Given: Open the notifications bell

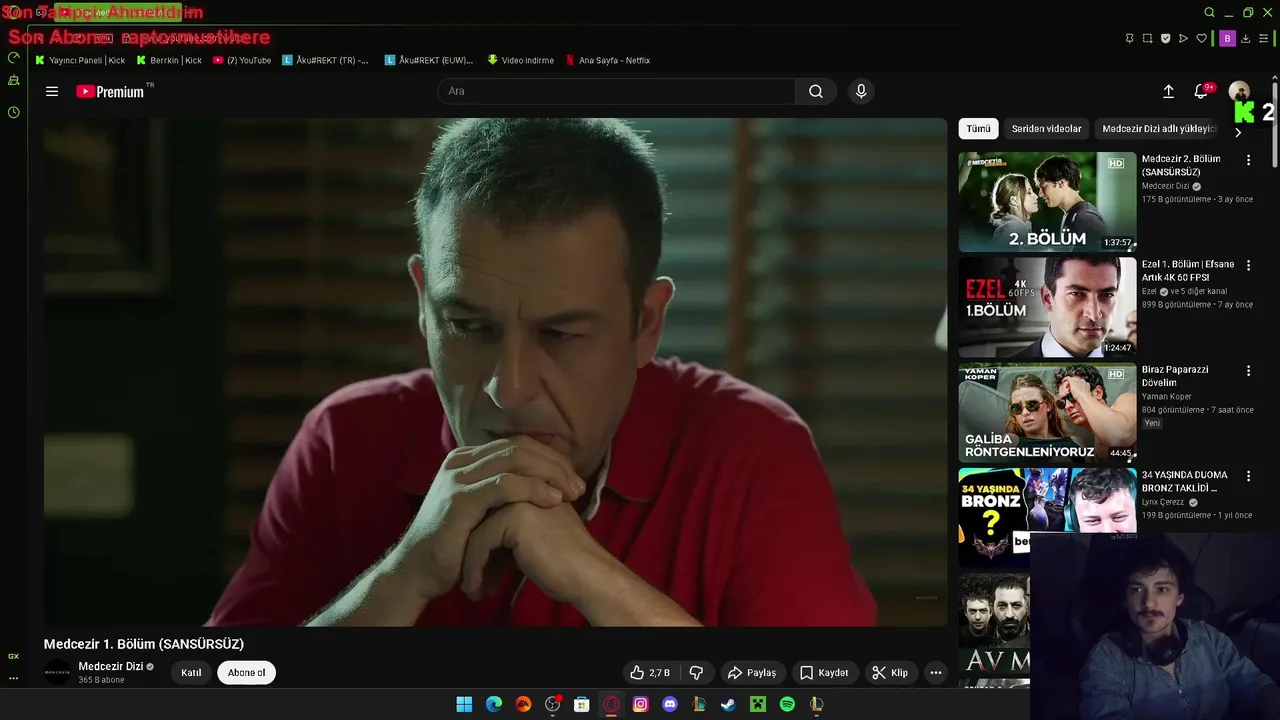Looking at the screenshot, I should click(x=1201, y=91).
